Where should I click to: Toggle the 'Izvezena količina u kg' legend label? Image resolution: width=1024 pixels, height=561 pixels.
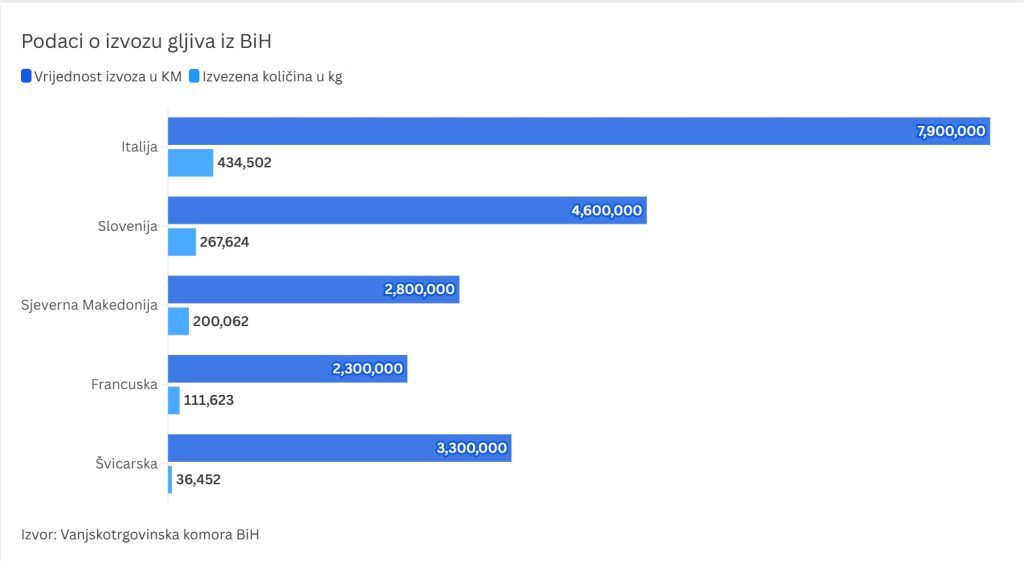[x=272, y=76]
